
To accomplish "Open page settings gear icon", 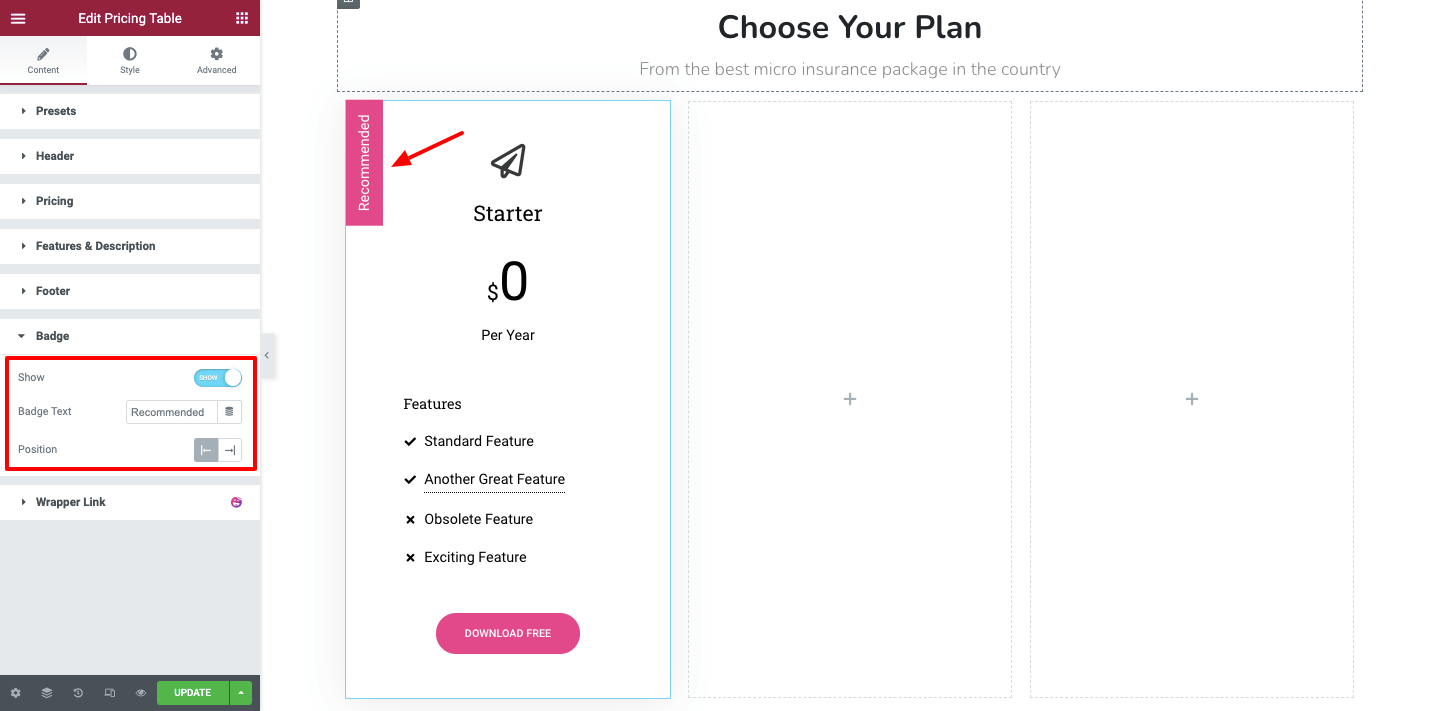I will (15, 692).
